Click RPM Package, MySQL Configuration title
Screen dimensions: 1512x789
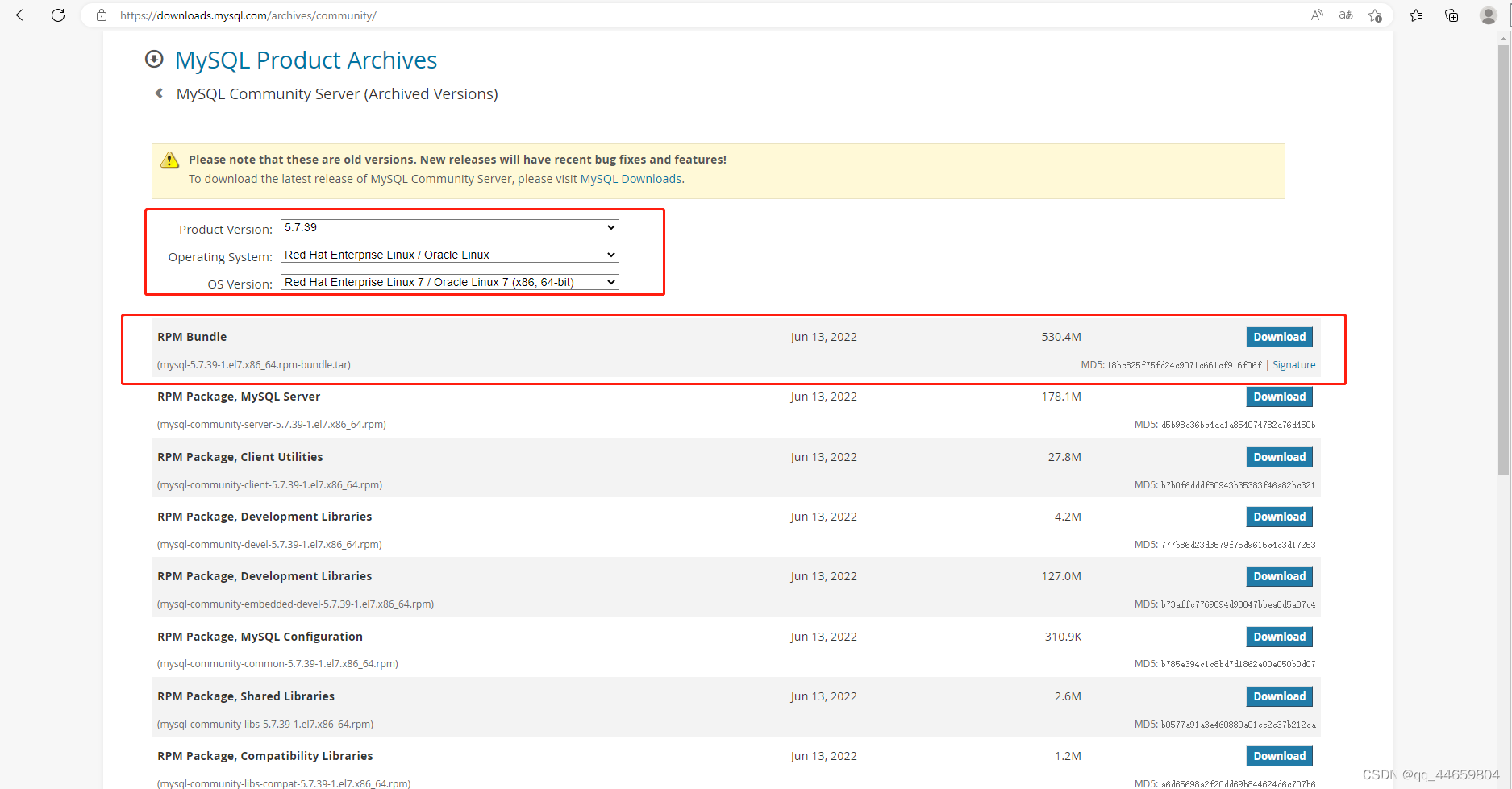[260, 637]
